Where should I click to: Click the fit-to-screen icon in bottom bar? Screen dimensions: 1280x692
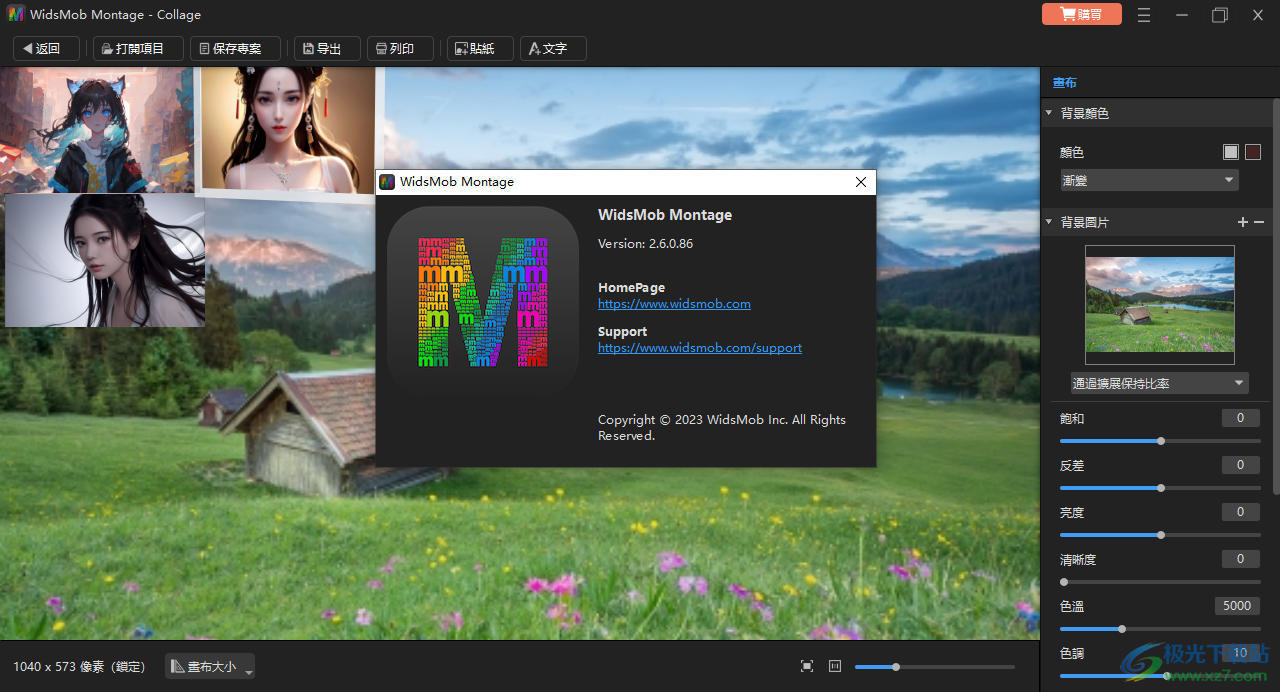point(807,666)
